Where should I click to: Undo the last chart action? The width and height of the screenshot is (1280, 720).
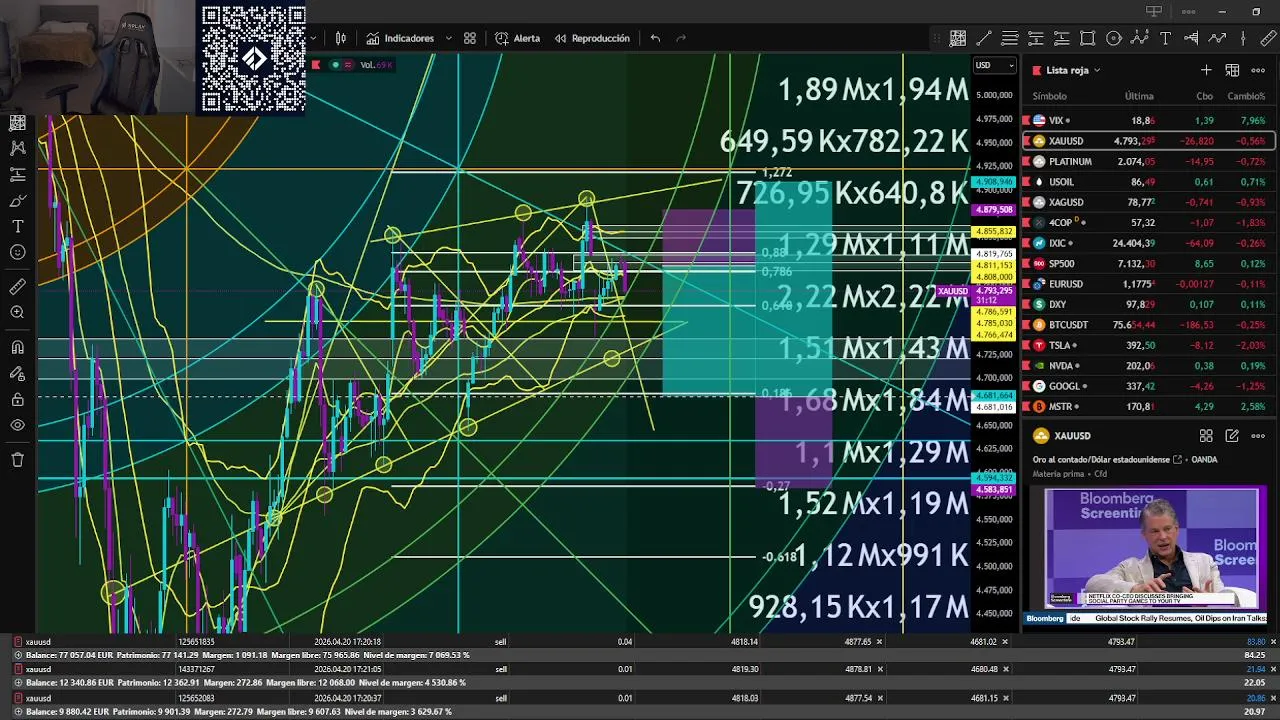(x=655, y=38)
